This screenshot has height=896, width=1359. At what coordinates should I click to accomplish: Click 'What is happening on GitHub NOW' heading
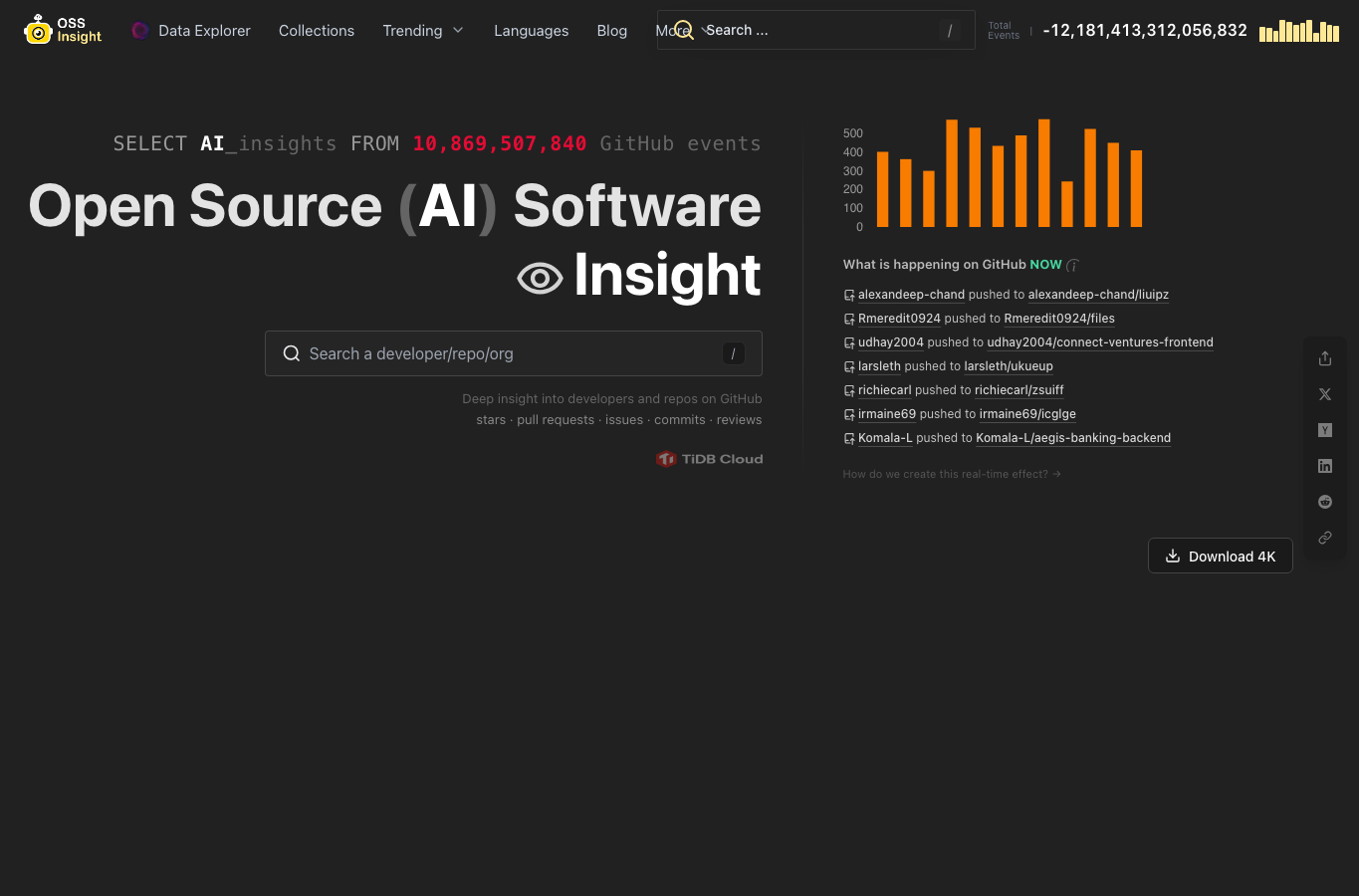(953, 265)
